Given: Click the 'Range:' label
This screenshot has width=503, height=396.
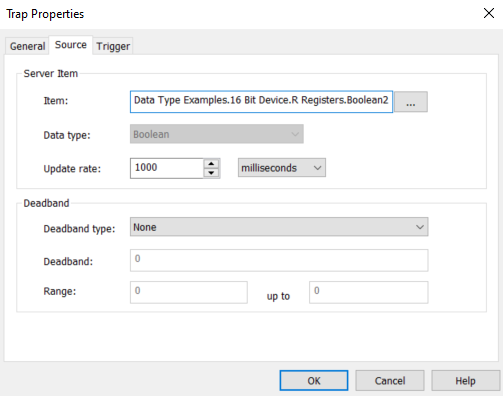Looking at the screenshot, I should tap(60, 291).
